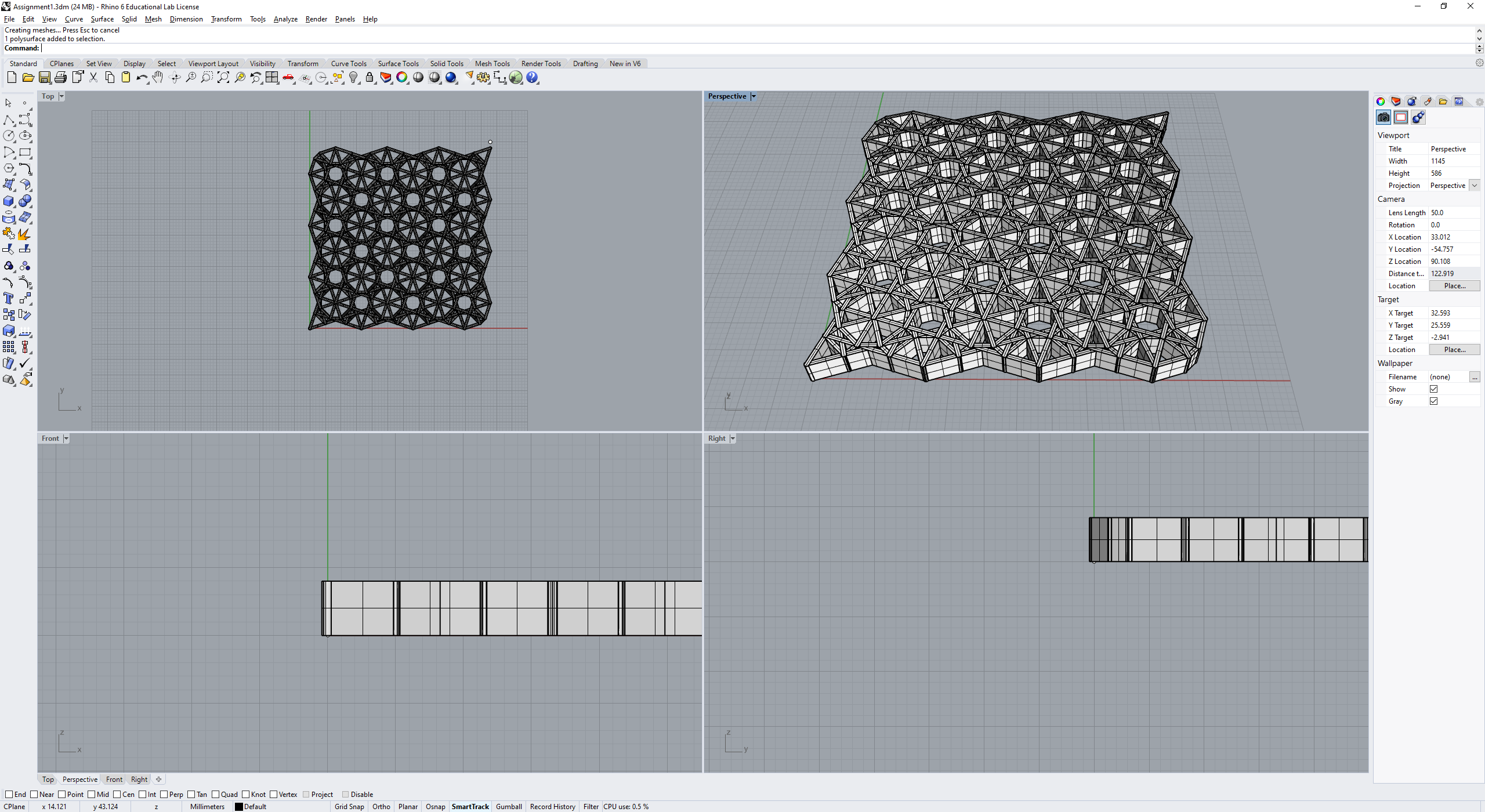Image resolution: width=1485 pixels, height=812 pixels.
Task: Click the Default layer black color swatch
Action: point(238,807)
